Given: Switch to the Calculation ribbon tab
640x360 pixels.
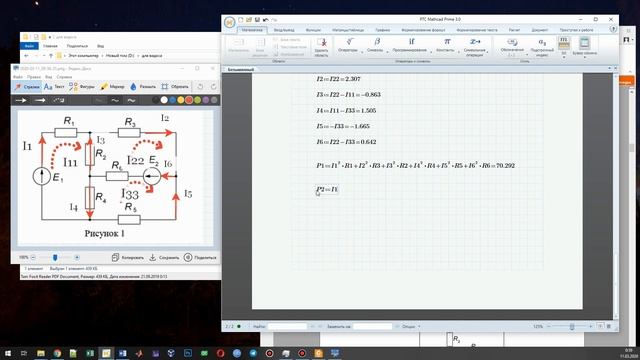Looking at the screenshot, I should pos(514,30).
